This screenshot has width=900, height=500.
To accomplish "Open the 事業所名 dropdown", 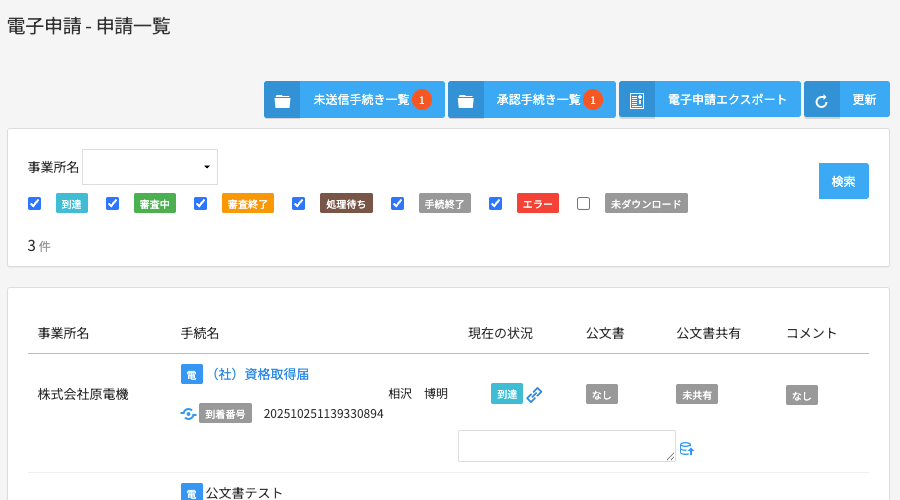I will tap(150, 167).
